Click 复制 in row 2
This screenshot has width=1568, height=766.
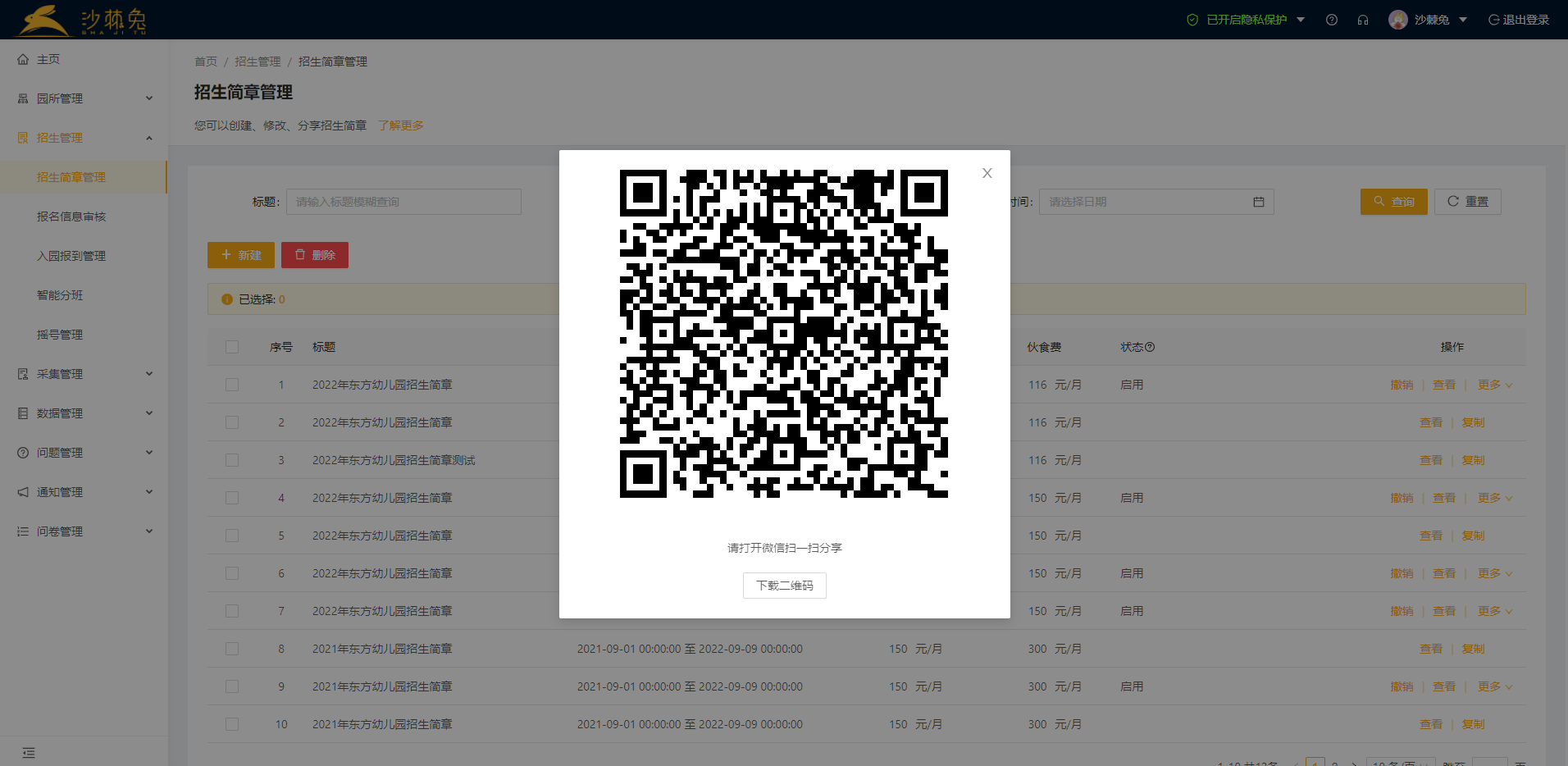pos(1473,422)
